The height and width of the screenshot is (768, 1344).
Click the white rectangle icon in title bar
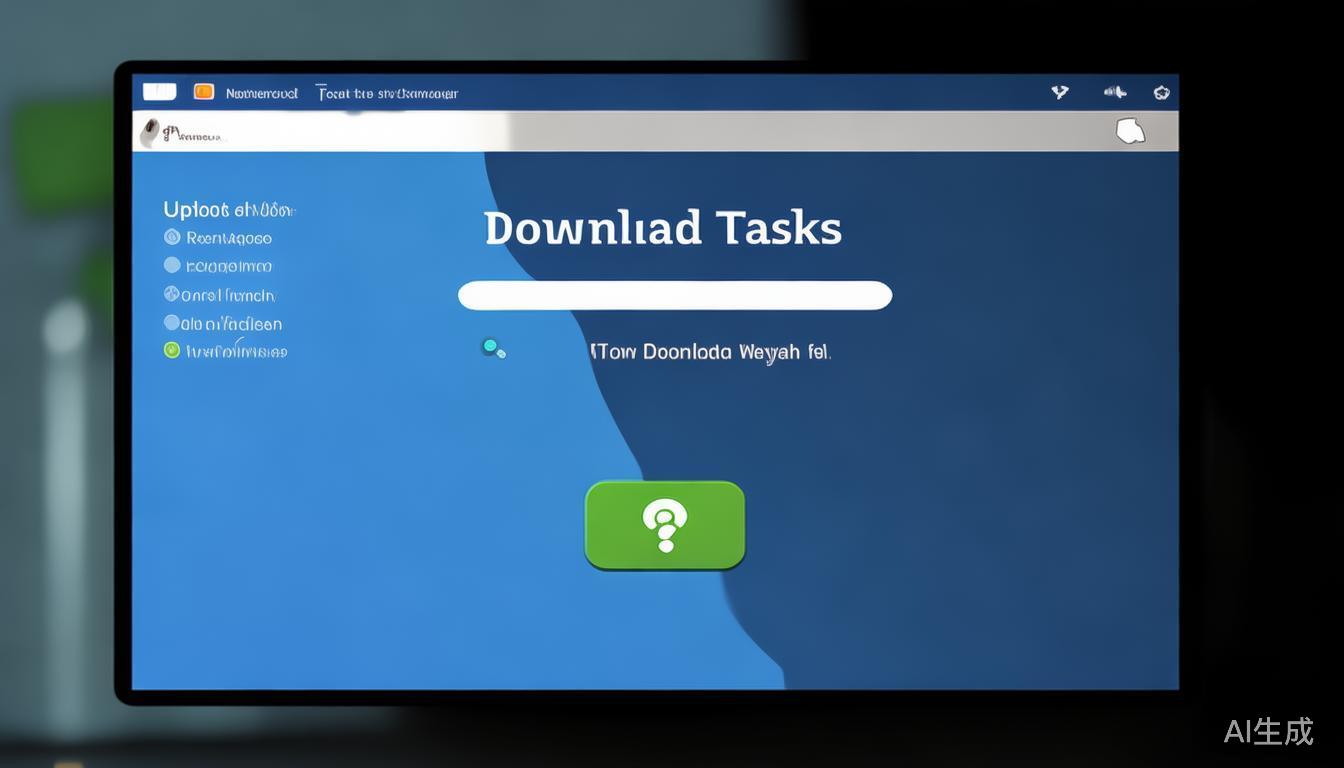tap(159, 92)
